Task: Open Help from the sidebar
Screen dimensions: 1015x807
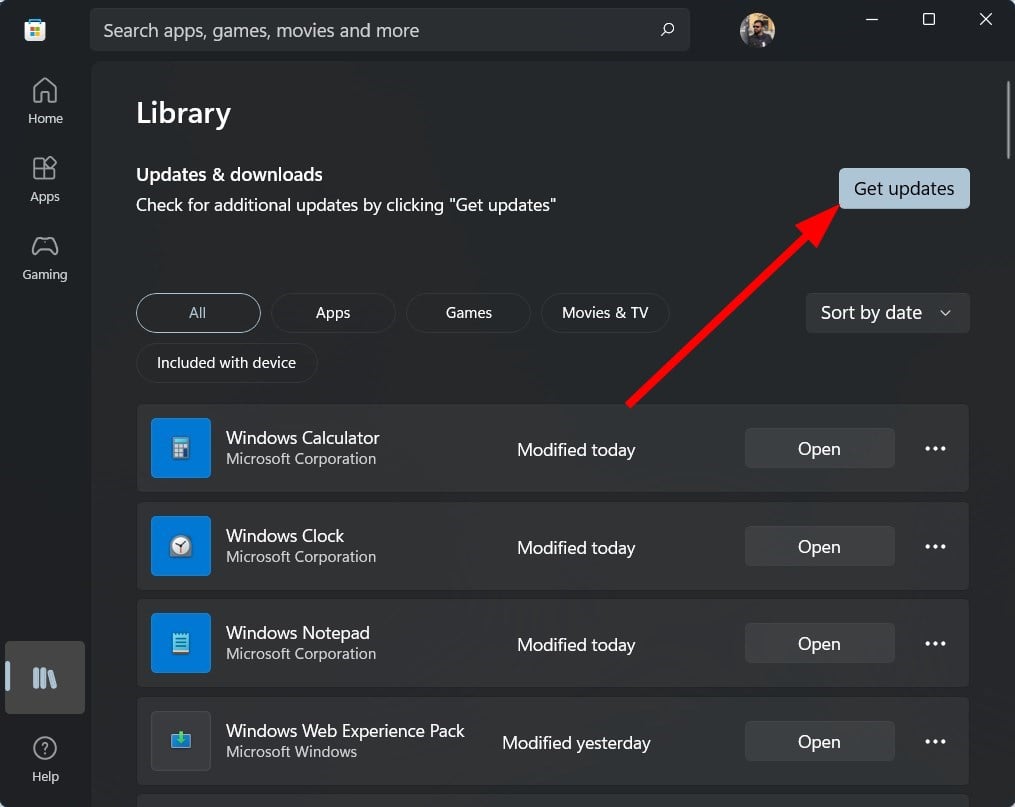Action: pyautogui.click(x=45, y=759)
